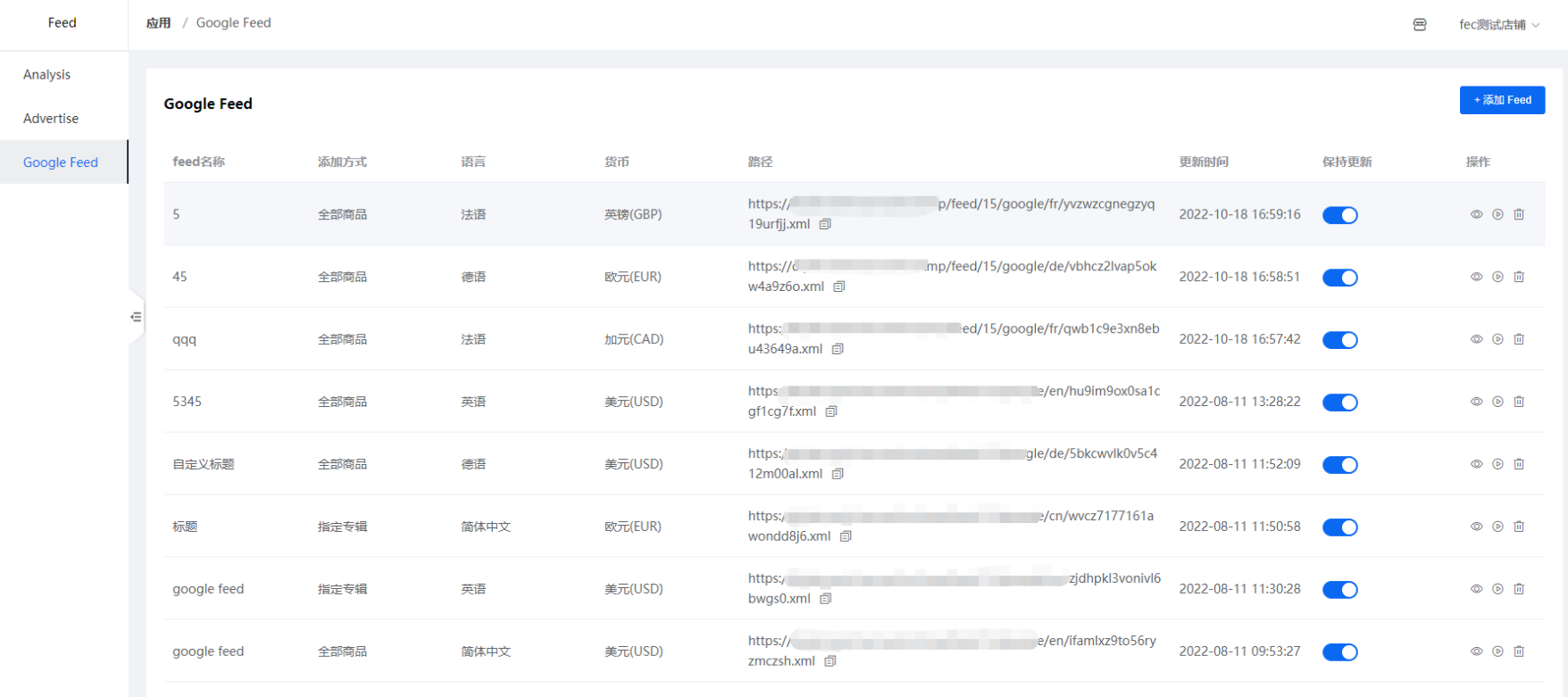Click the 保持更新 column header
The width and height of the screenshot is (1568, 697).
point(1347,162)
